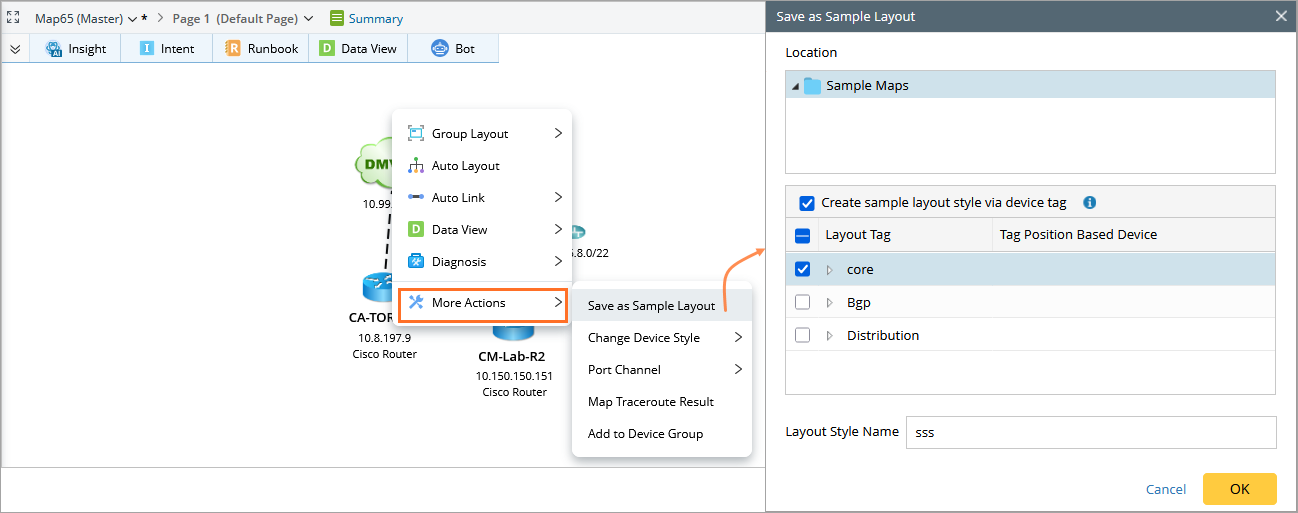1298x513 pixels.
Task: Toggle the select-all Layout Tag checkbox
Action: click(x=802, y=236)
